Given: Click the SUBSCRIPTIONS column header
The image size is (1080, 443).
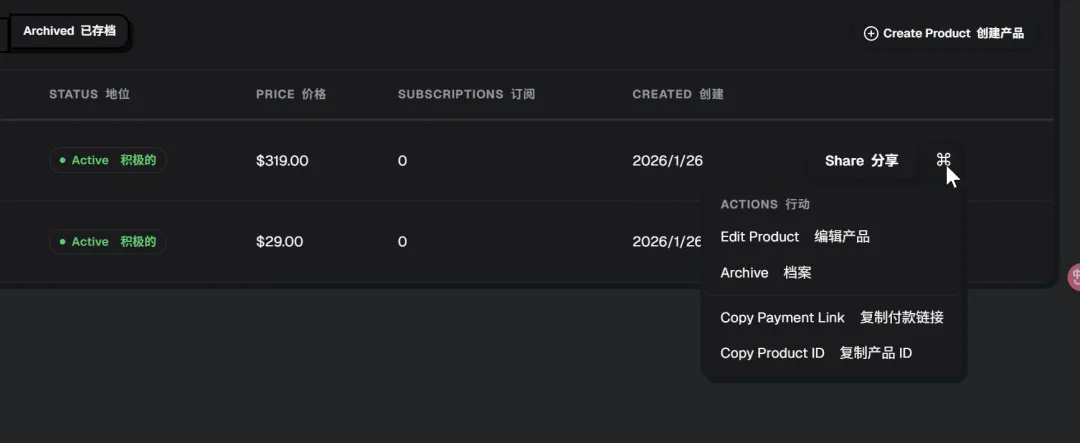Looking at the screenshot, I should point(466,94).
